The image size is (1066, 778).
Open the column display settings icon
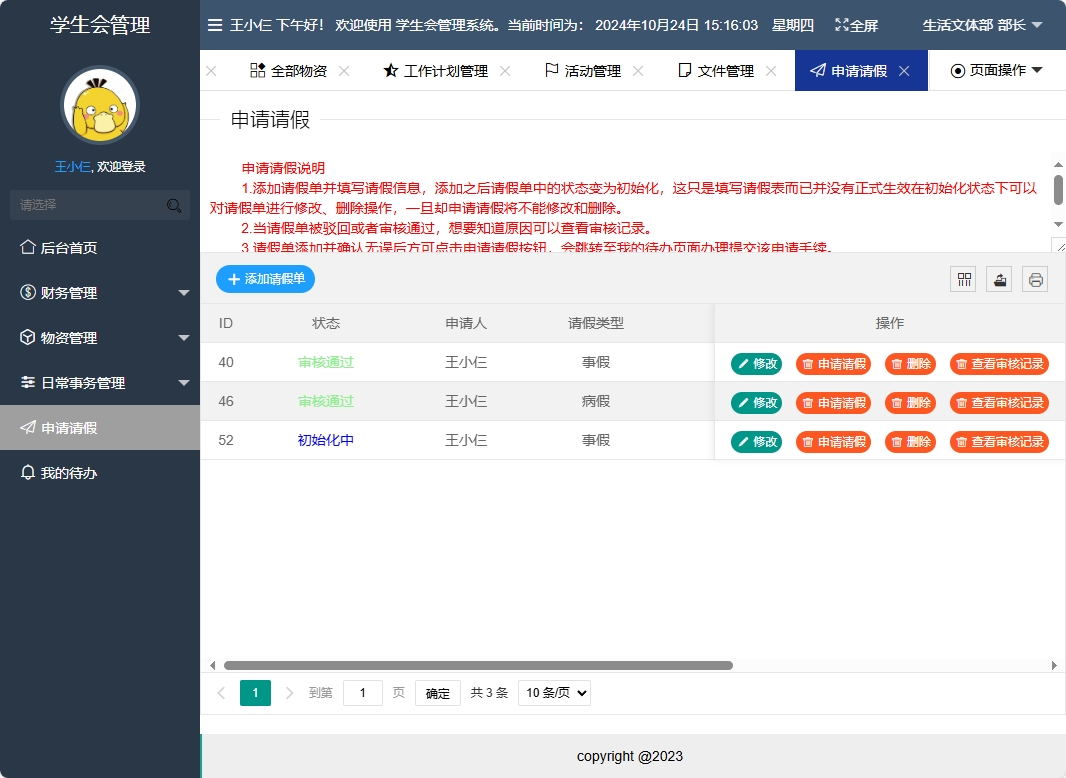pyautogui.click(x=963, y=279)
